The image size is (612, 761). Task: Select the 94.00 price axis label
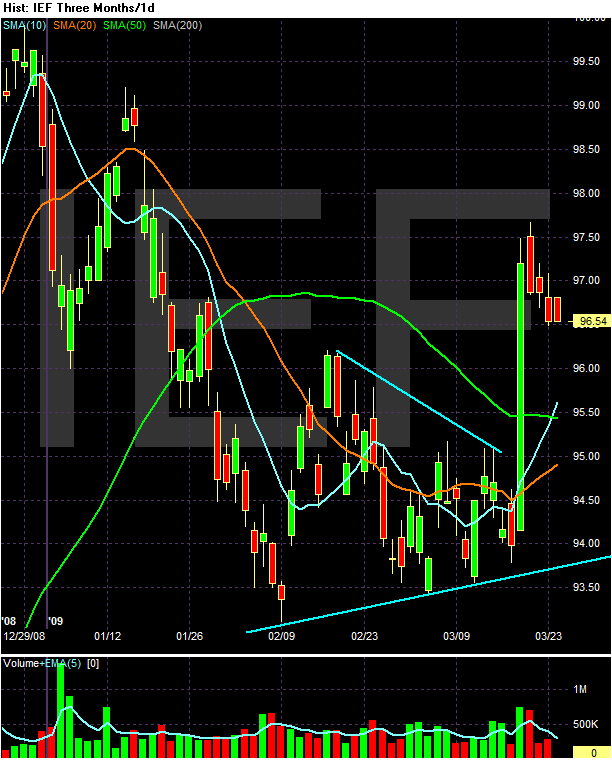point(586,544)
